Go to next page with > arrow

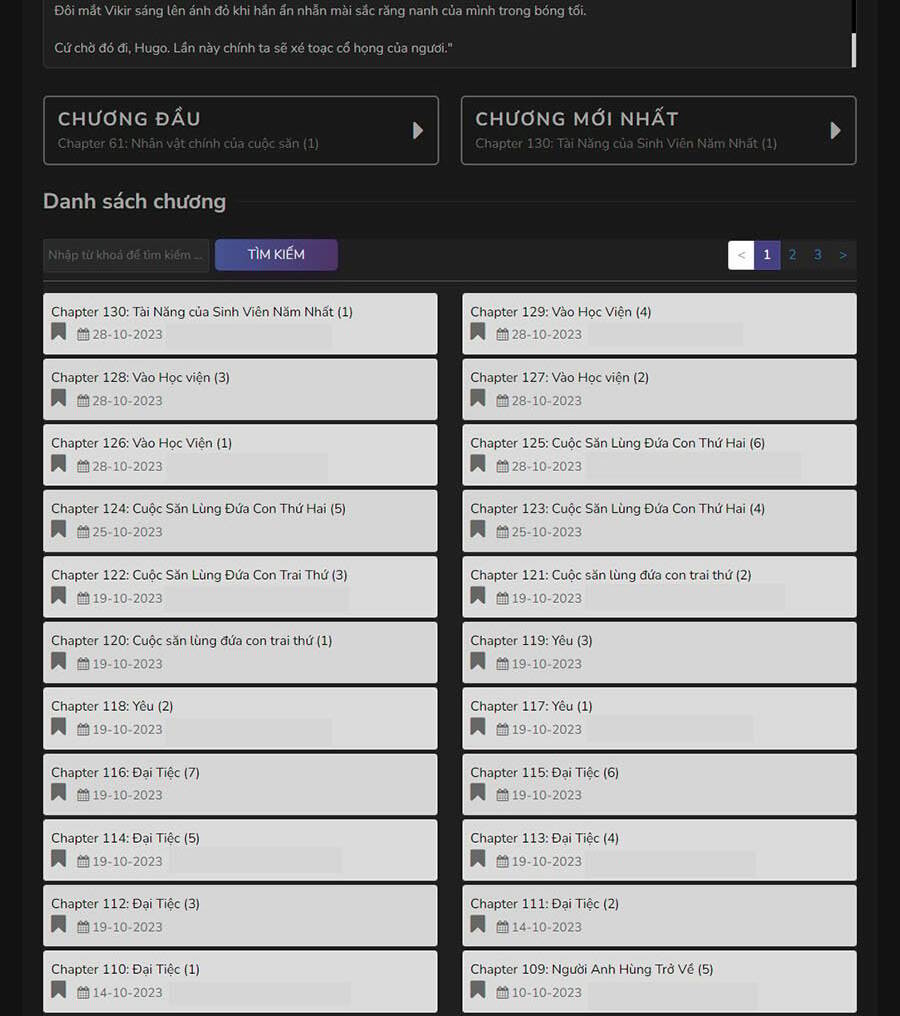coord(843,255)
